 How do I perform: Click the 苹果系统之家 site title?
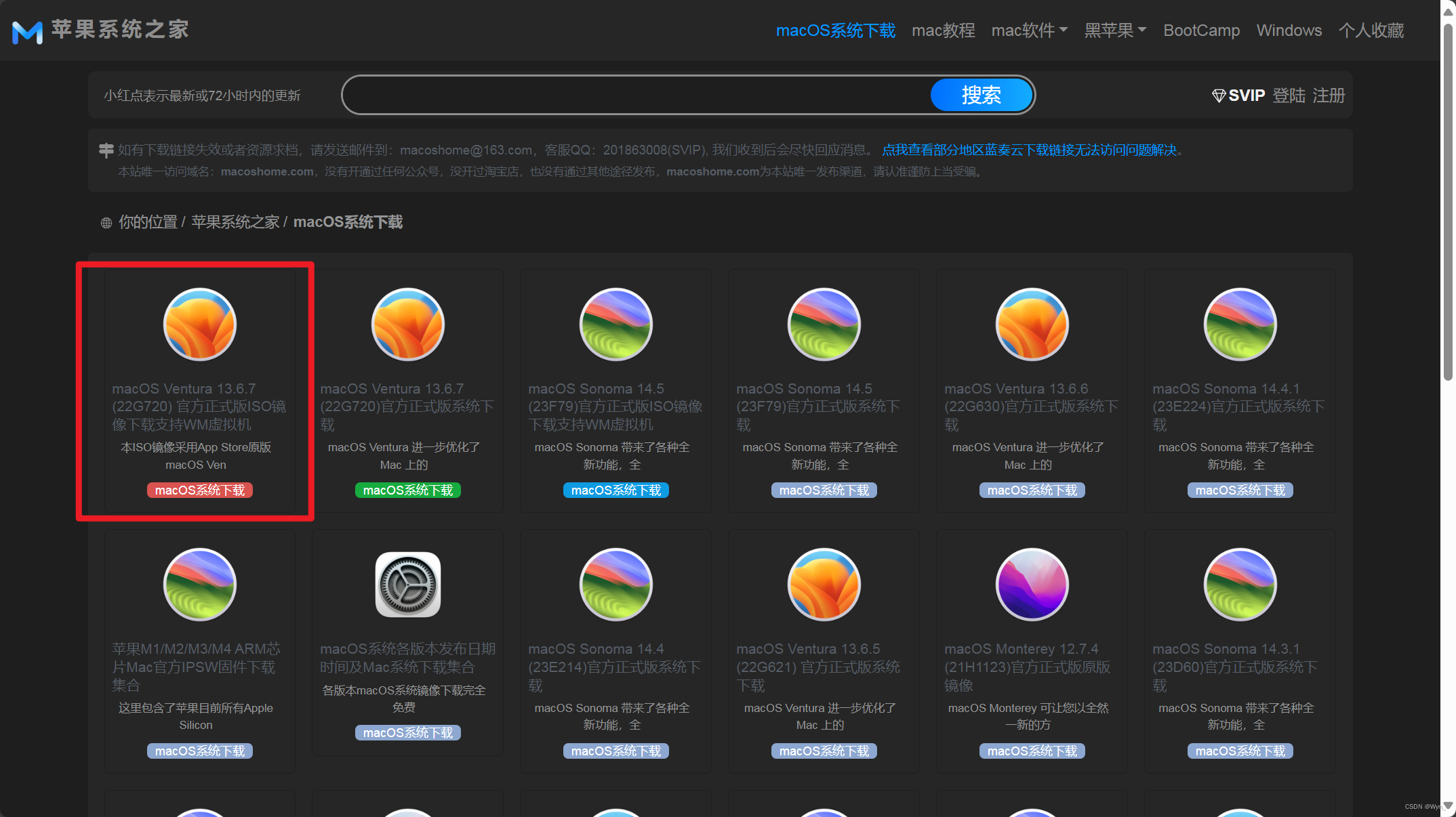pos(120,30)
